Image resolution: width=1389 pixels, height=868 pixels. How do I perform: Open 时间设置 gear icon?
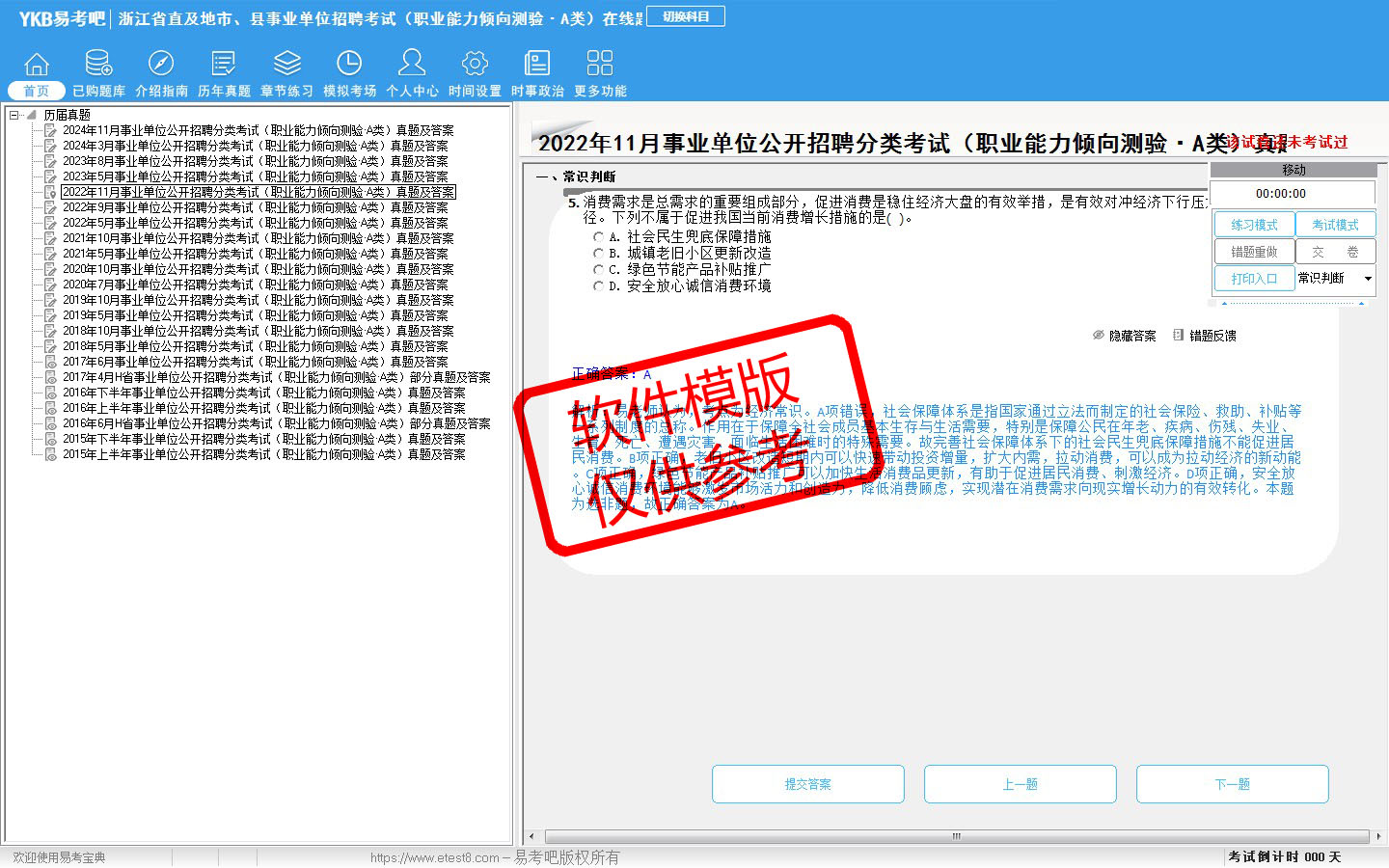coord(475,65)
